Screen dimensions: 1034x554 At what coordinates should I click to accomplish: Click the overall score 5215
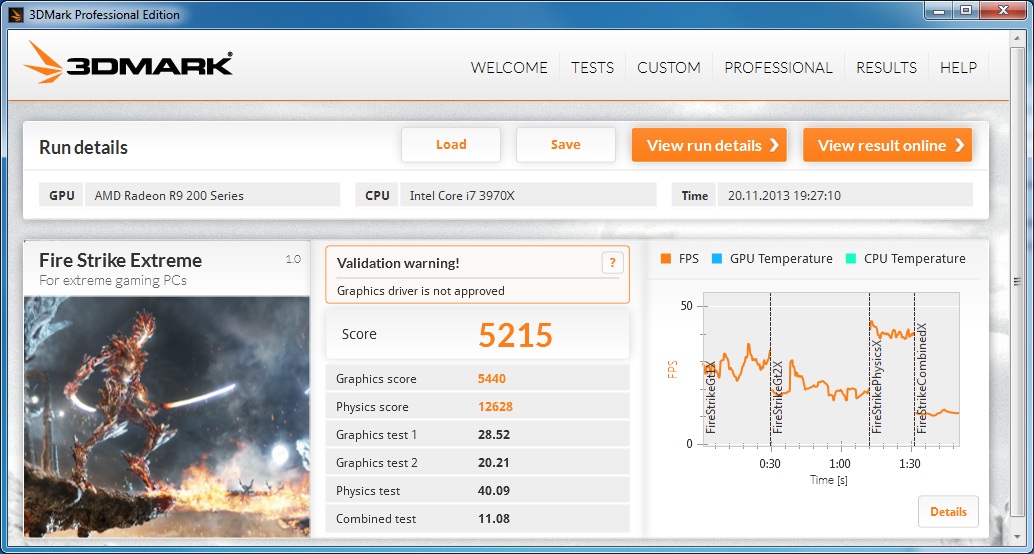tap(515, 335)
